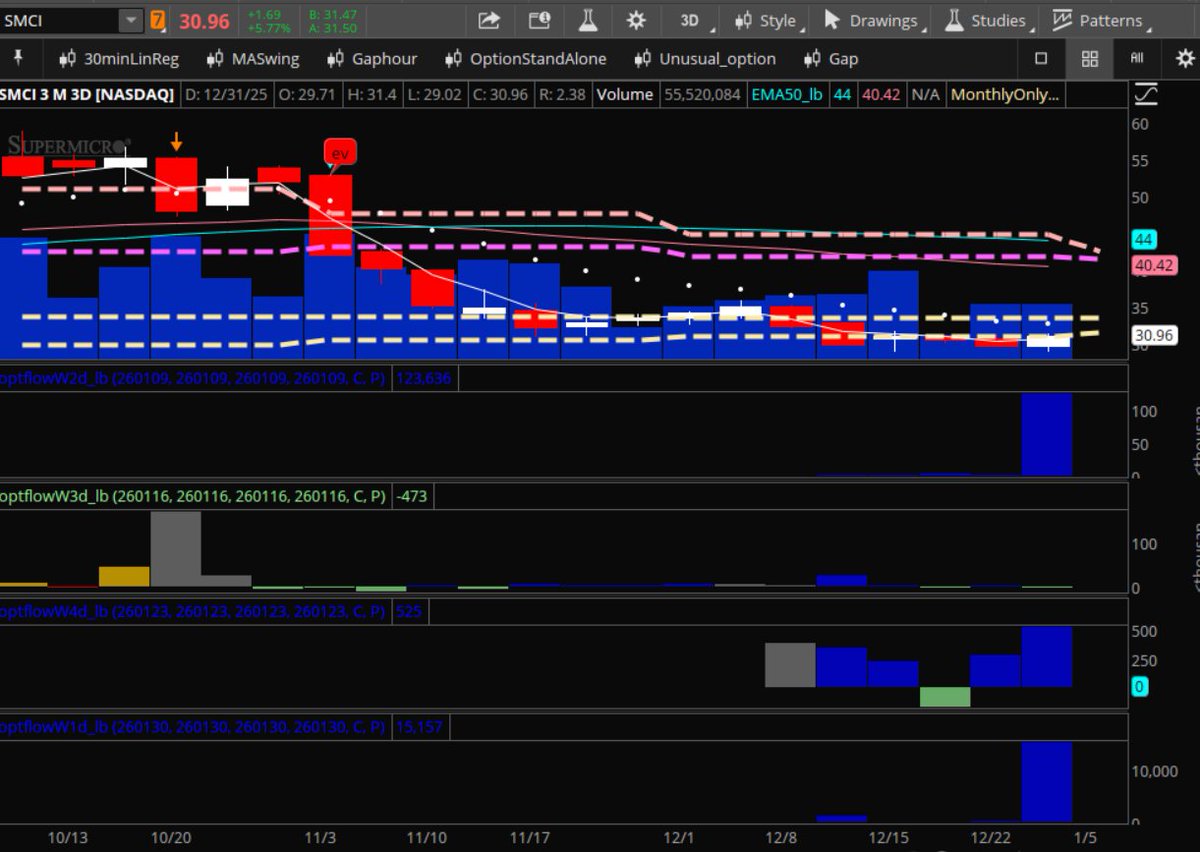Viewport: 1200px width, 852px height.
Task: Click the flask icon in the top toolbar
Action: coord(588,20)
